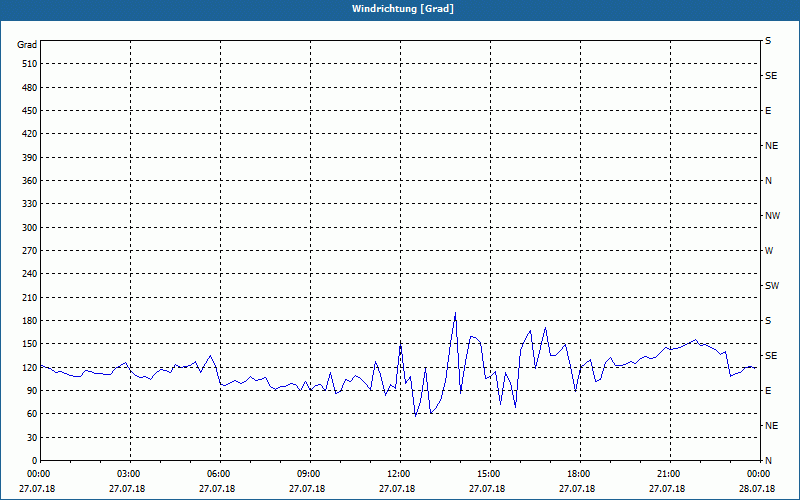Select the N compass label level with 360
Image resolution: width=800 pixels, height=500 pixels.
(x=768, y=181)
